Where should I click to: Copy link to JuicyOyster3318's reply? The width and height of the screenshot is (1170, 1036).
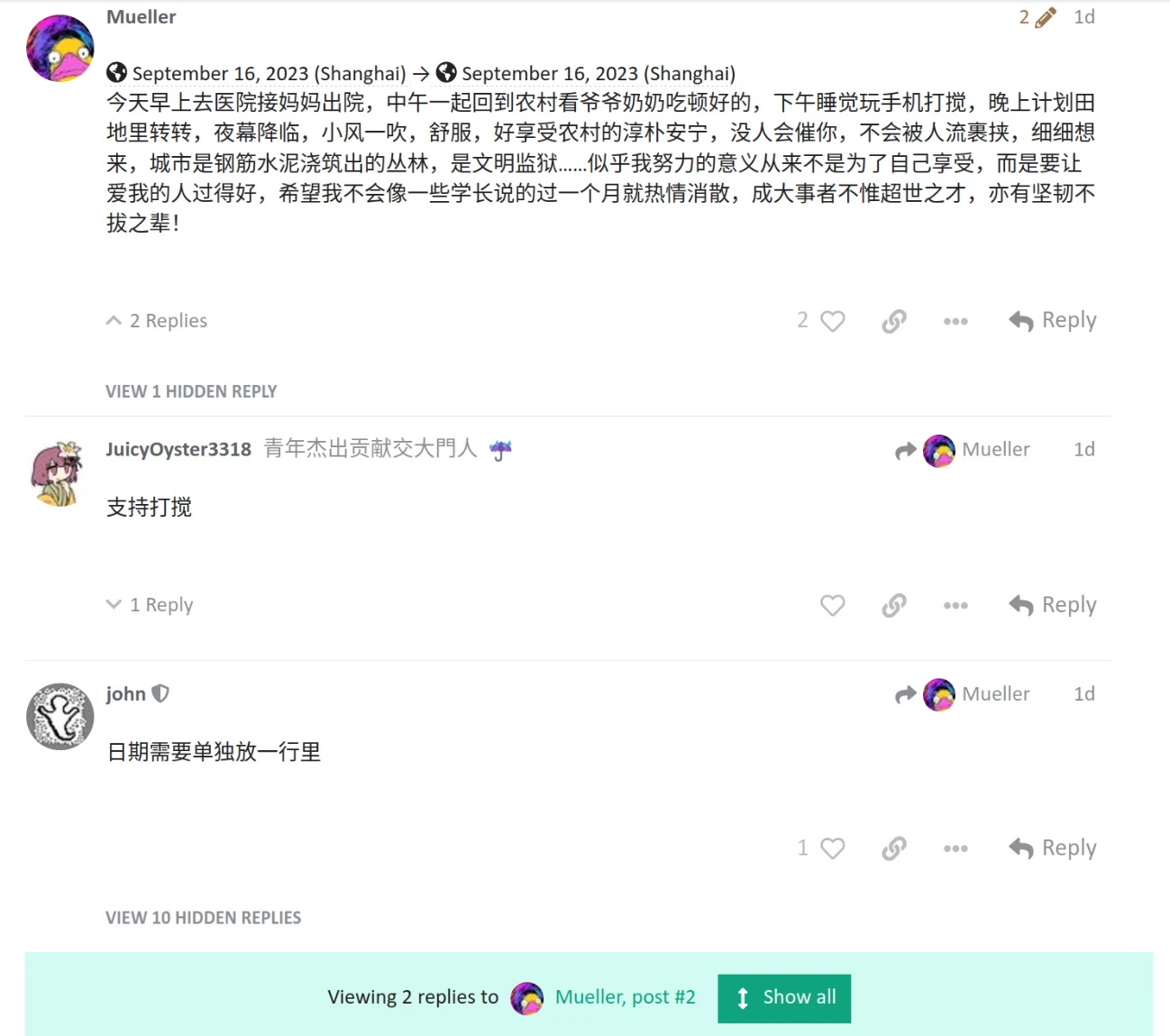coord(893,605)
